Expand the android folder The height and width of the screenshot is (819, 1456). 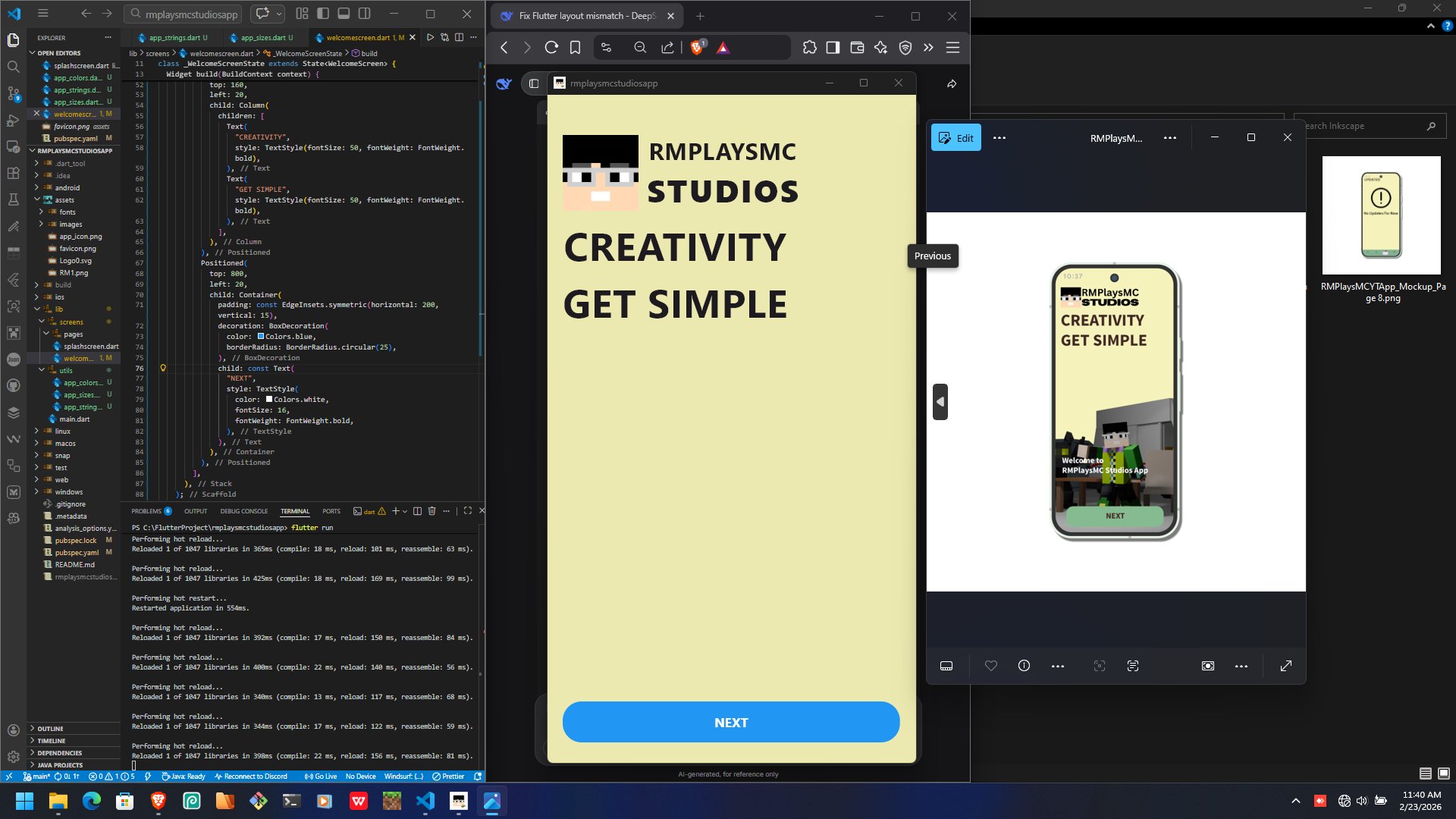tap(67, 188)
